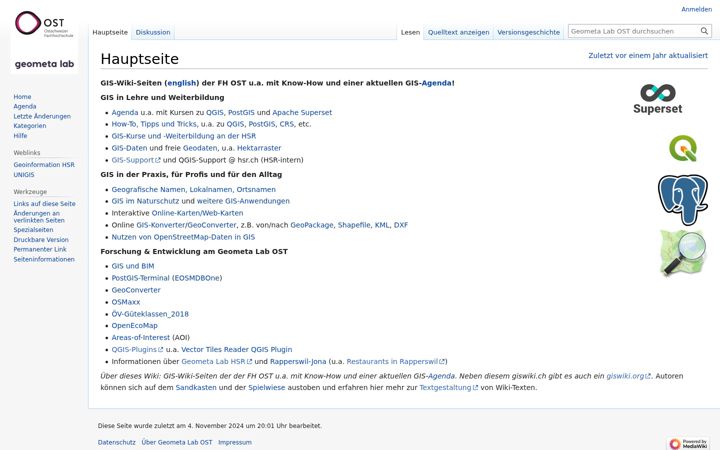Click the search magnifier icon

tap(704, 31)
